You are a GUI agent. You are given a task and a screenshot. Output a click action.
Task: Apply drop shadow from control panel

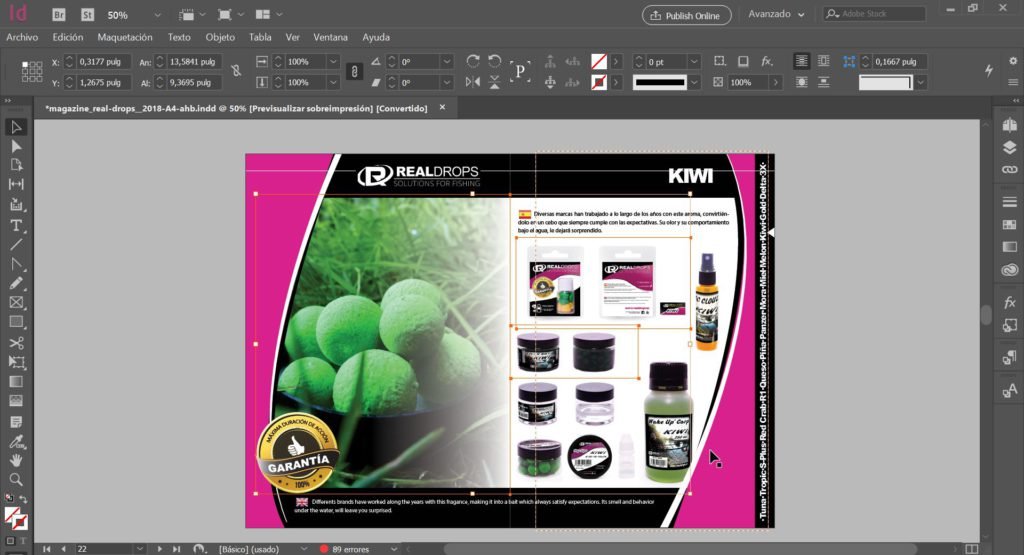pos(743,61)
